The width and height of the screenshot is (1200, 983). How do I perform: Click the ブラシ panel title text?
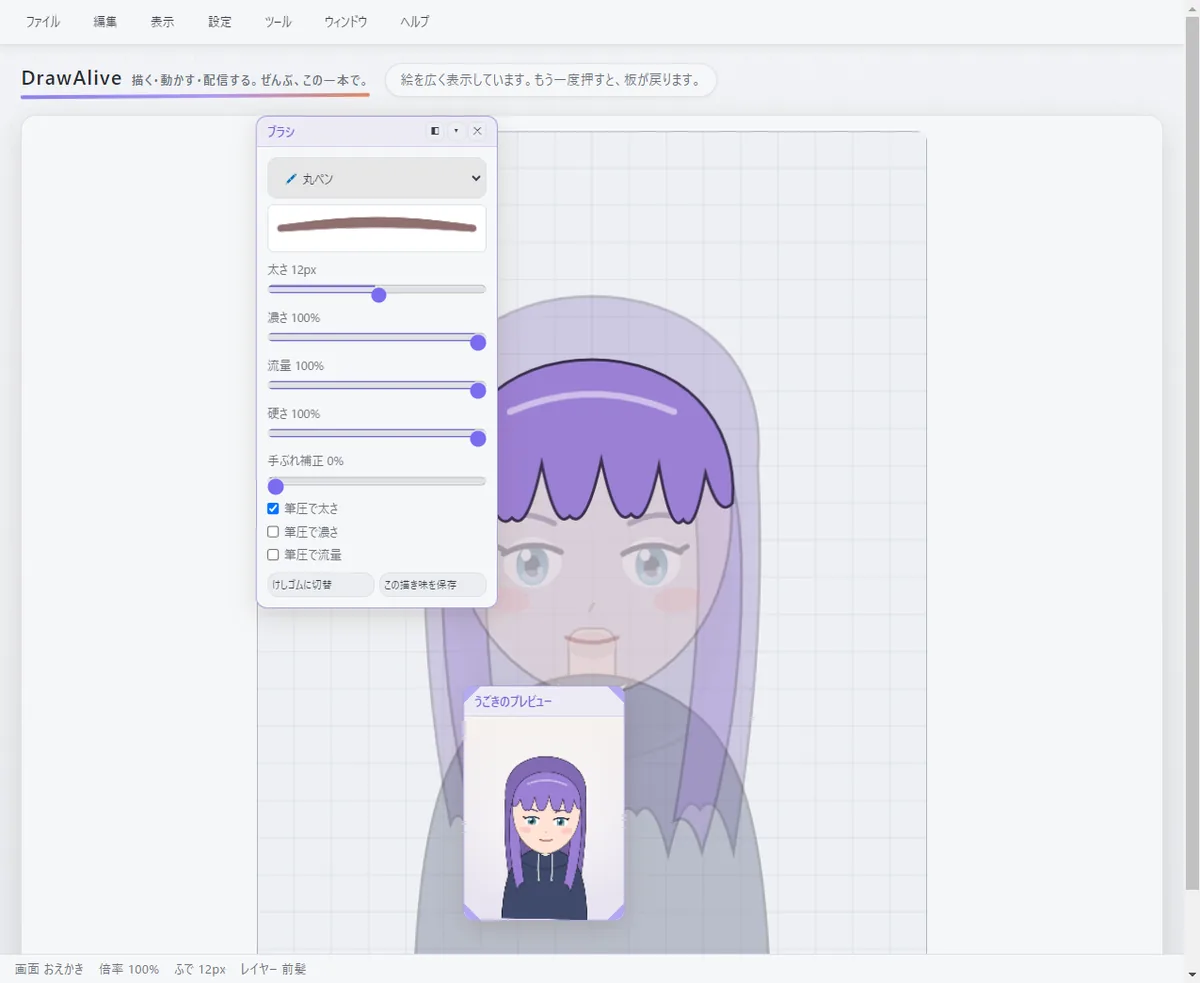tap(281, 132)
